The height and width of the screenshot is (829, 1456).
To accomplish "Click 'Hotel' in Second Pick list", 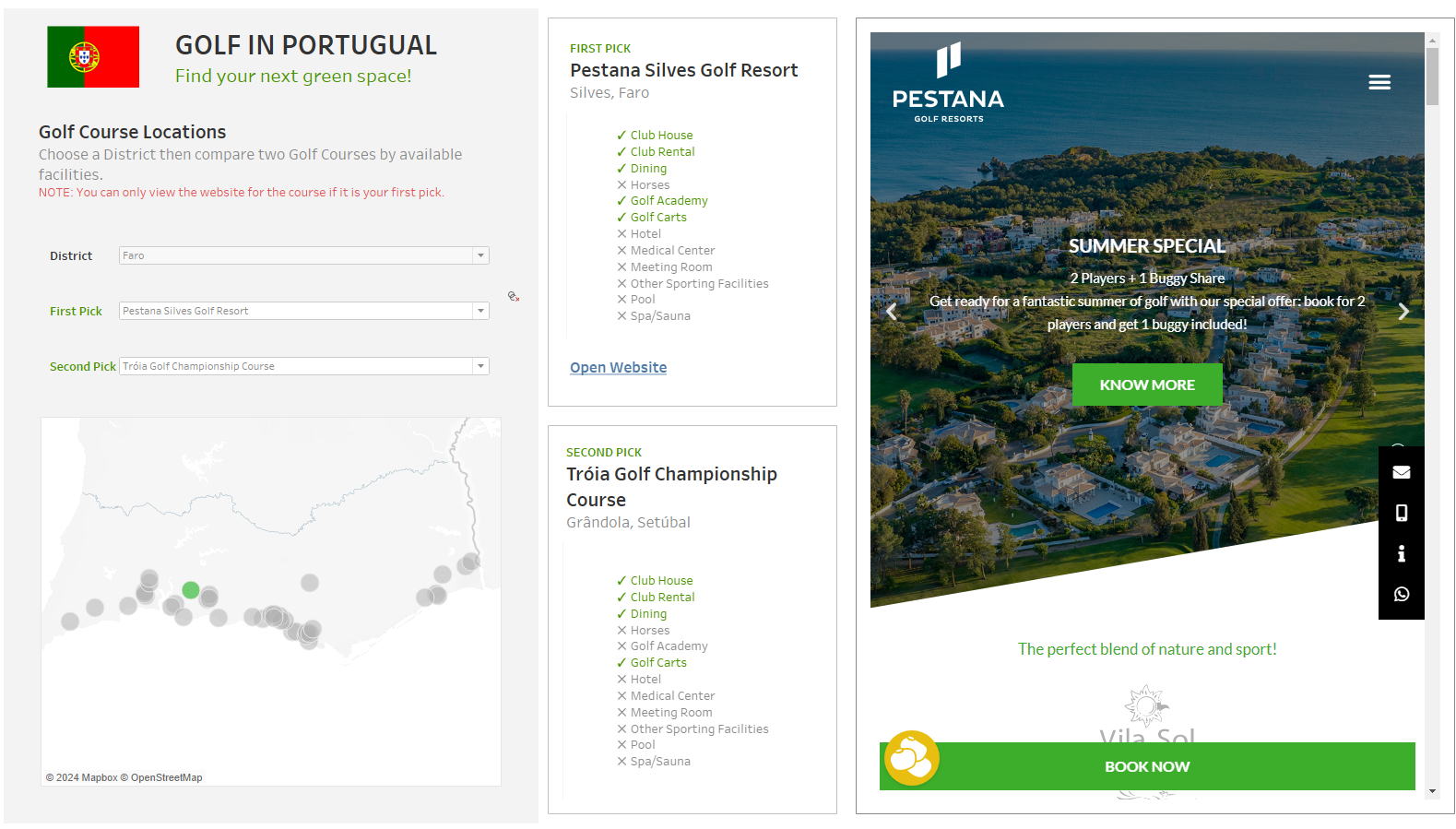I will point(645,679).
